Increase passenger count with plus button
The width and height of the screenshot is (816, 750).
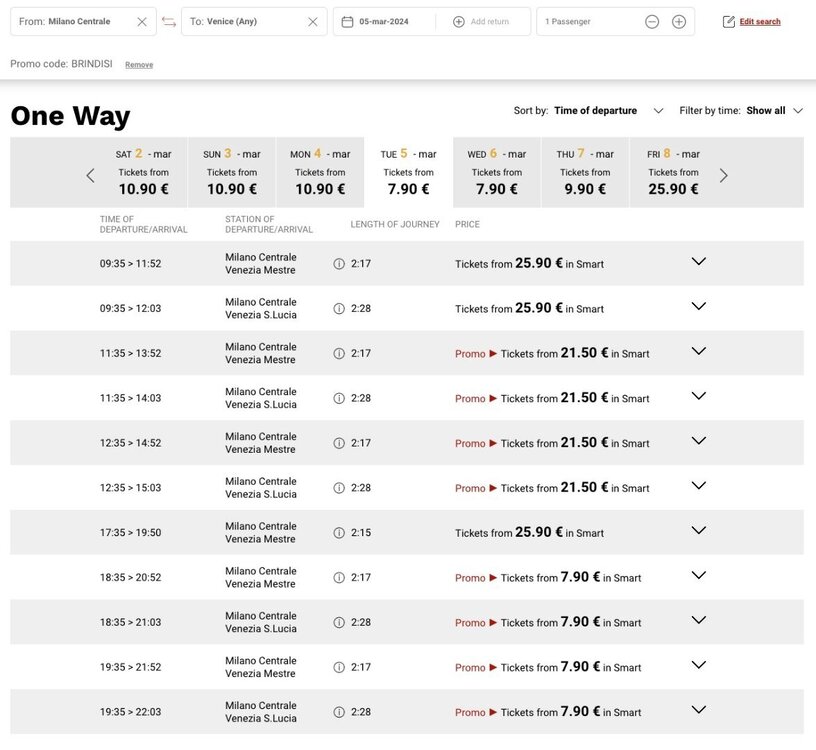tap(679, 22)
